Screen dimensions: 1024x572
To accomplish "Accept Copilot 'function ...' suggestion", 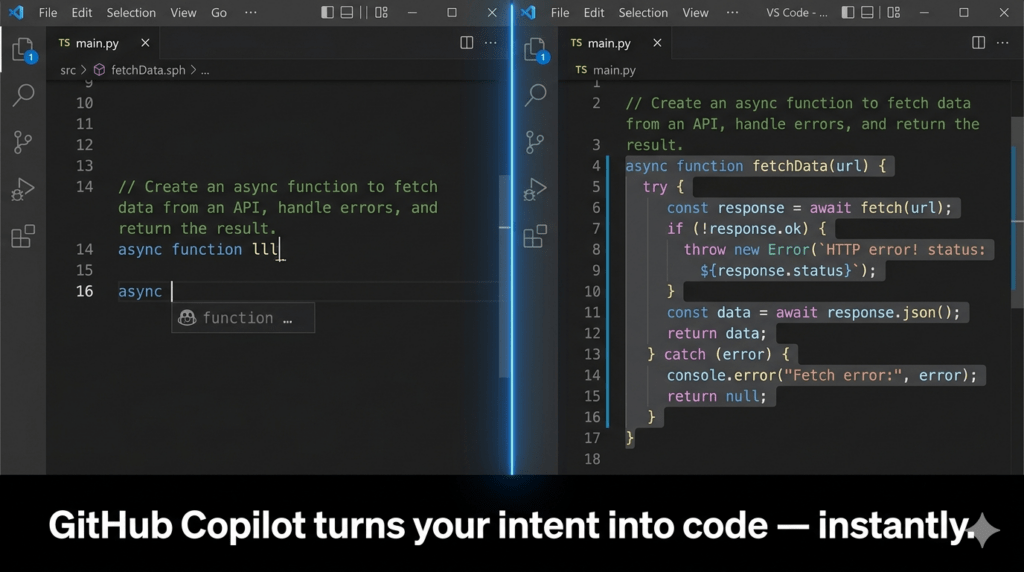I will coord(243,318).
